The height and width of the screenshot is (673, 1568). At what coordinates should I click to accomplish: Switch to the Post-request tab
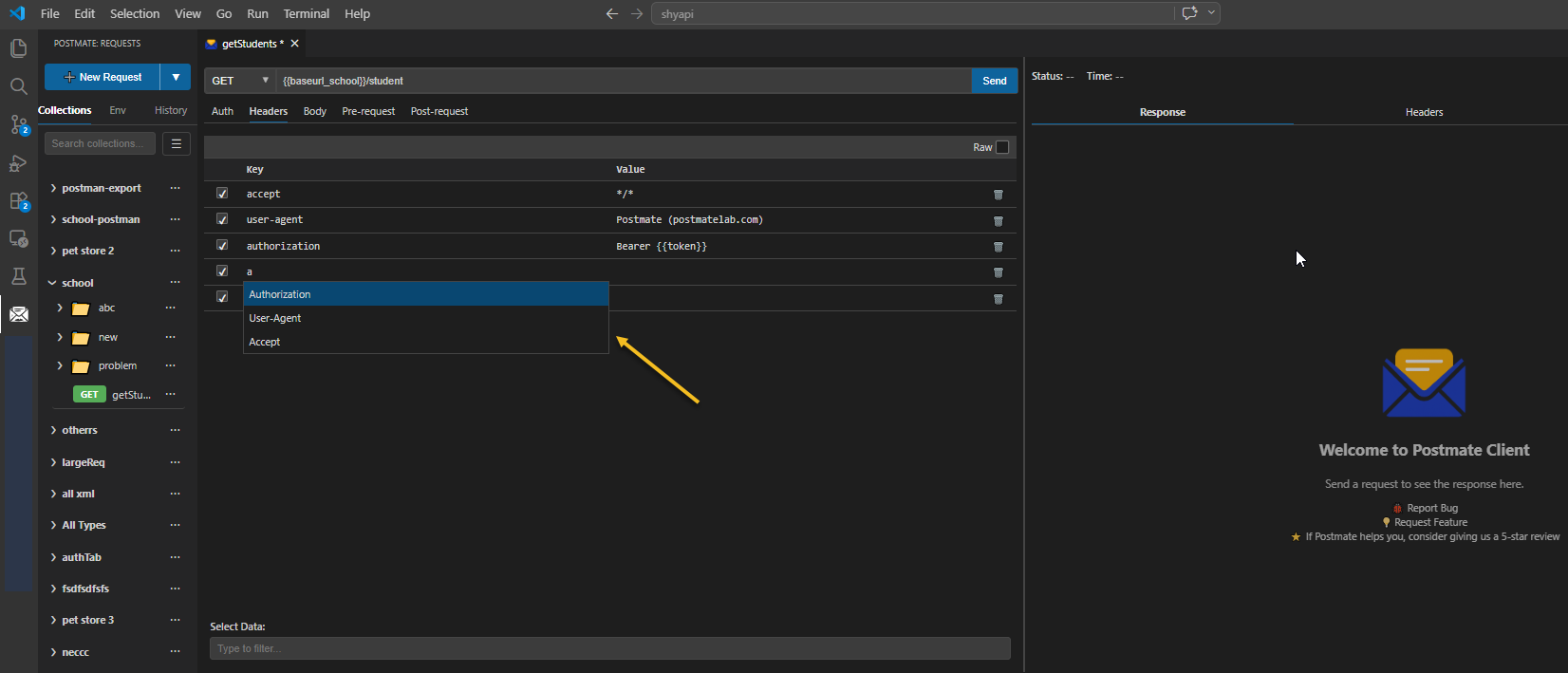(x=439, y=111)
